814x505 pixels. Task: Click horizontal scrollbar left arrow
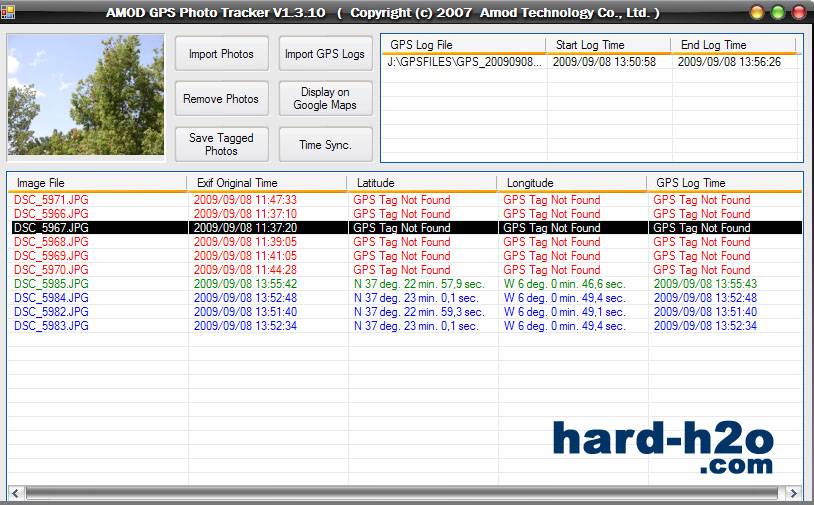click(x=16, y=493)
